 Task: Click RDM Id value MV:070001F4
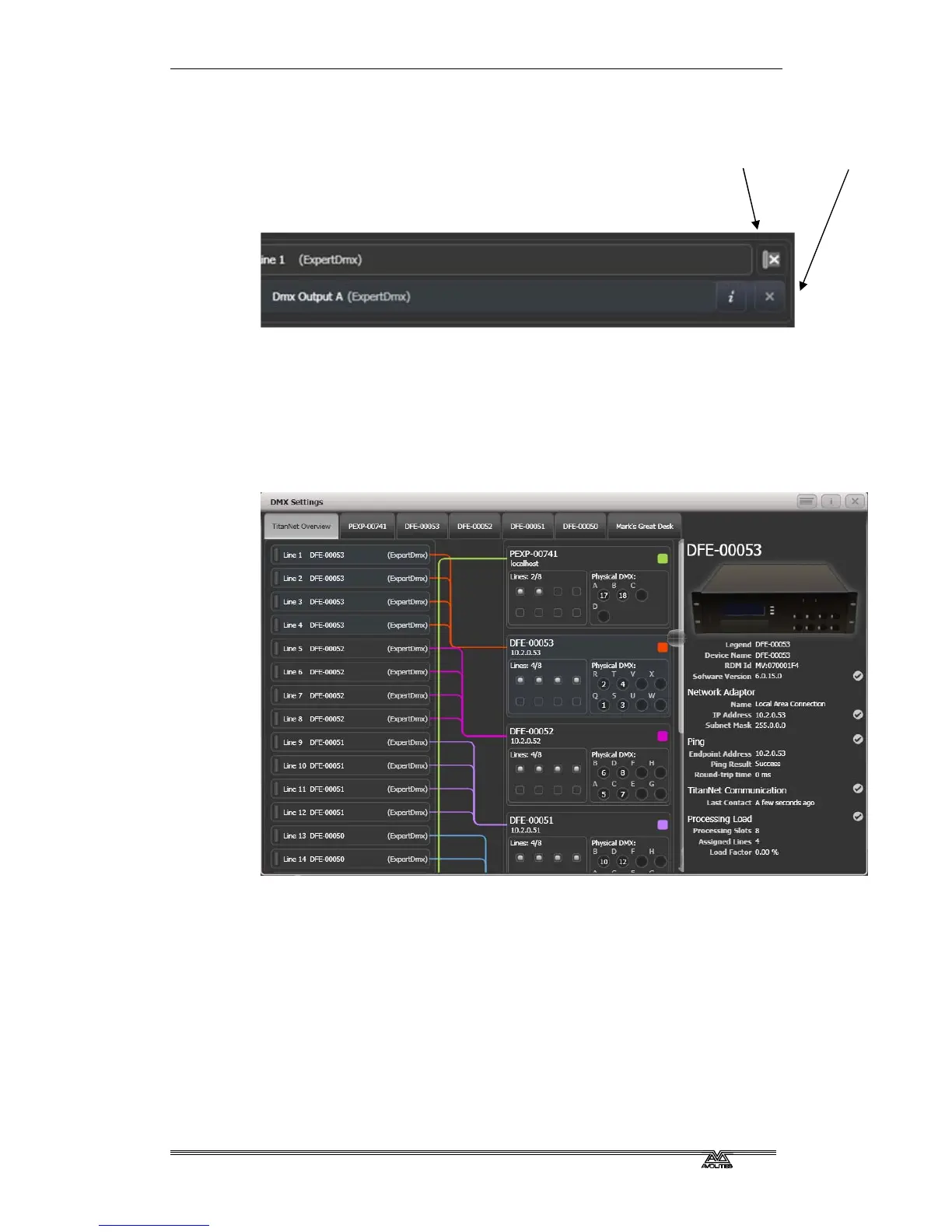coord(777,666)
